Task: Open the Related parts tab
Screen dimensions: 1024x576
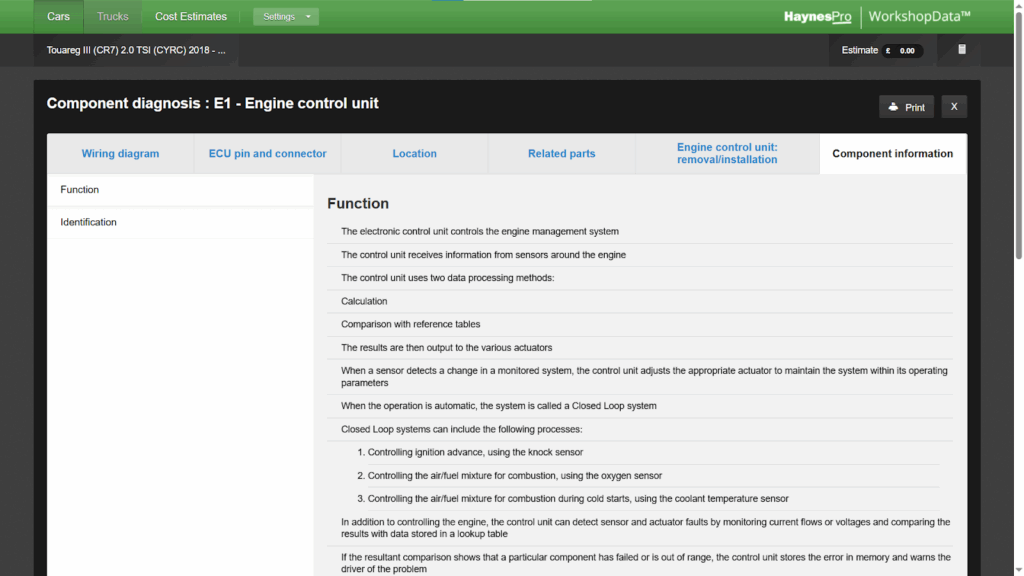Action: [x=561, y=154]
